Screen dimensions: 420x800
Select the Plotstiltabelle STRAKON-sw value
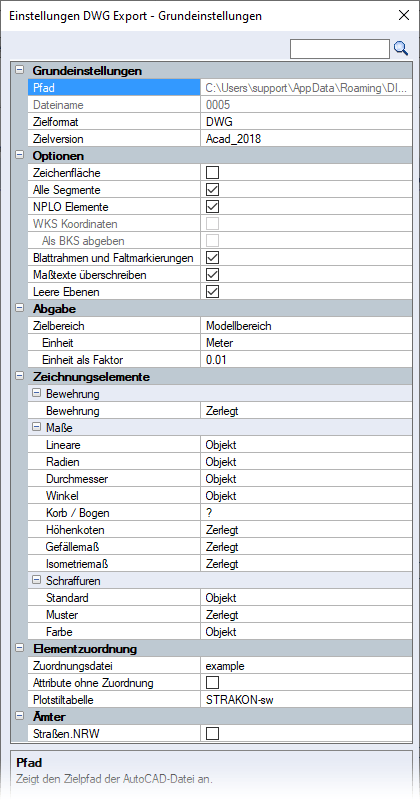pyautogui.click(x=306, y=699)
